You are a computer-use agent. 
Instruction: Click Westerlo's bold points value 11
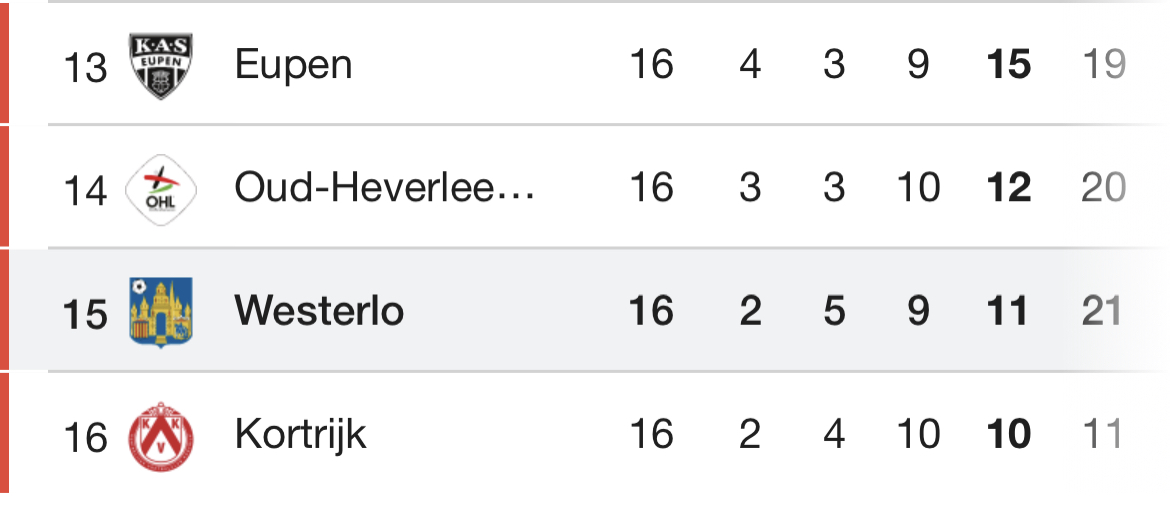[x=1008, y=312]
